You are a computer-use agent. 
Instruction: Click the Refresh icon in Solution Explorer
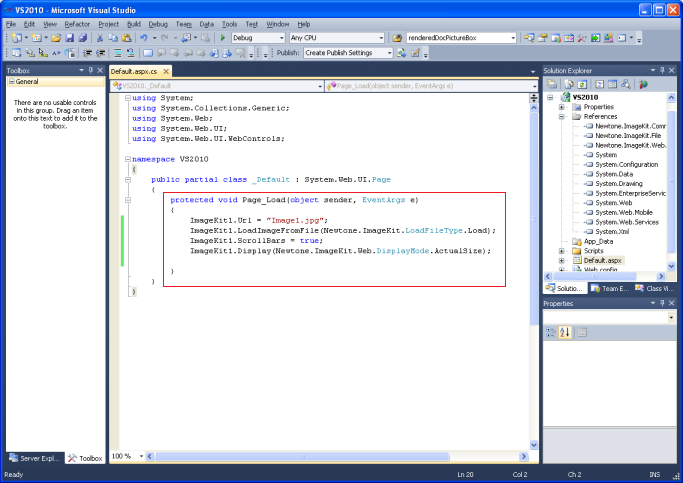[582, 84]
